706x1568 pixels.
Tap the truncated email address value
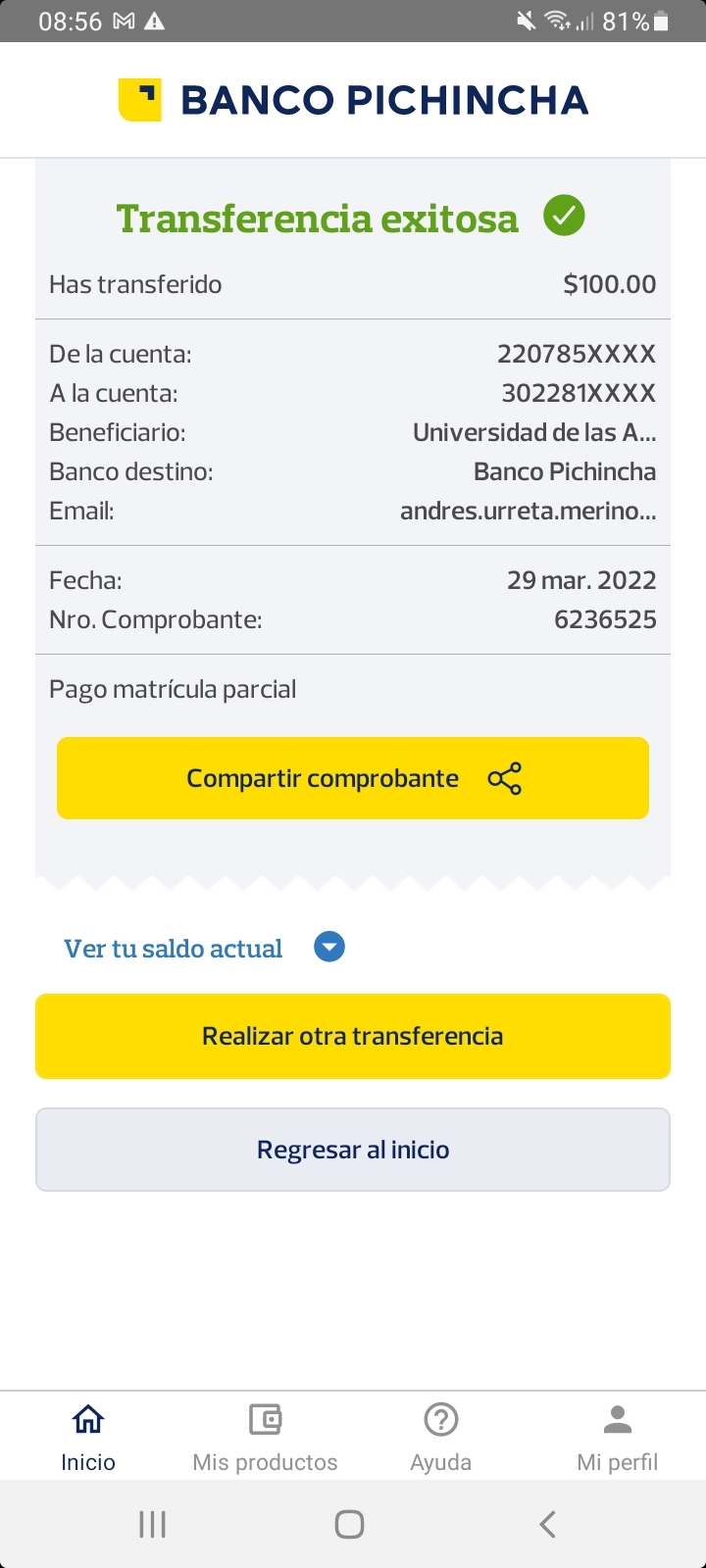[x=528, y=511]
